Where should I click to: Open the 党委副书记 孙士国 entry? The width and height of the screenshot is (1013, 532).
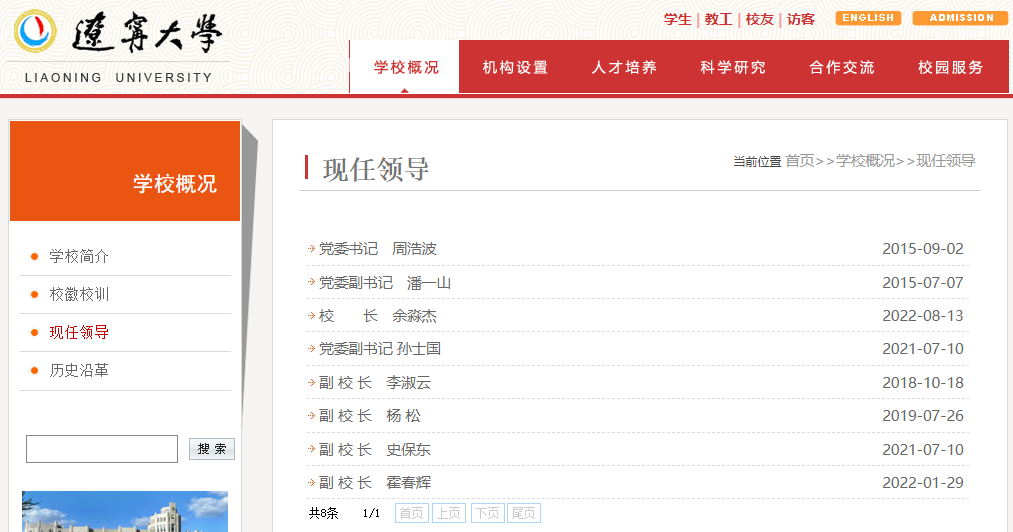(x=380, y=349)
